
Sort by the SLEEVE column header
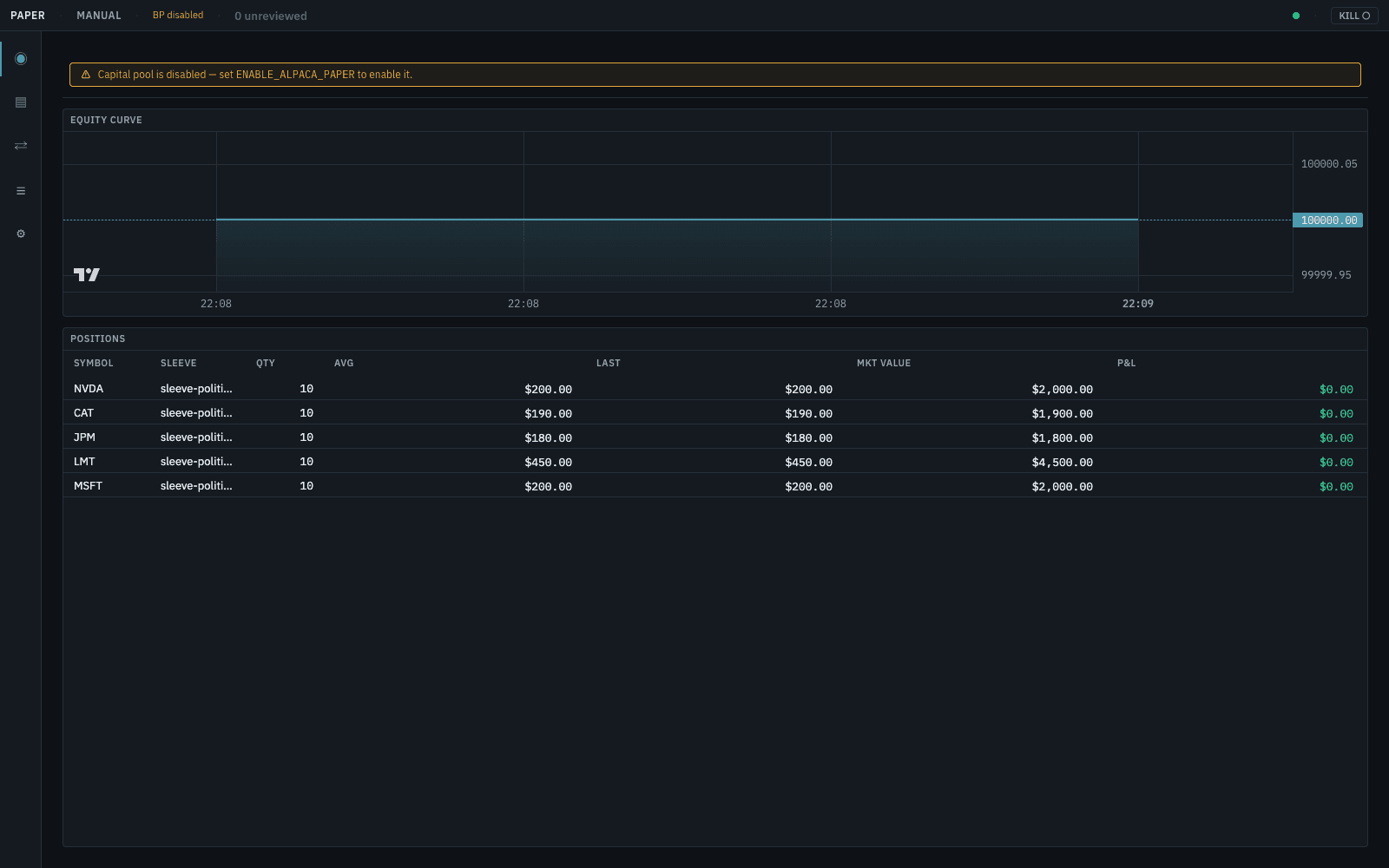(179, 363)
